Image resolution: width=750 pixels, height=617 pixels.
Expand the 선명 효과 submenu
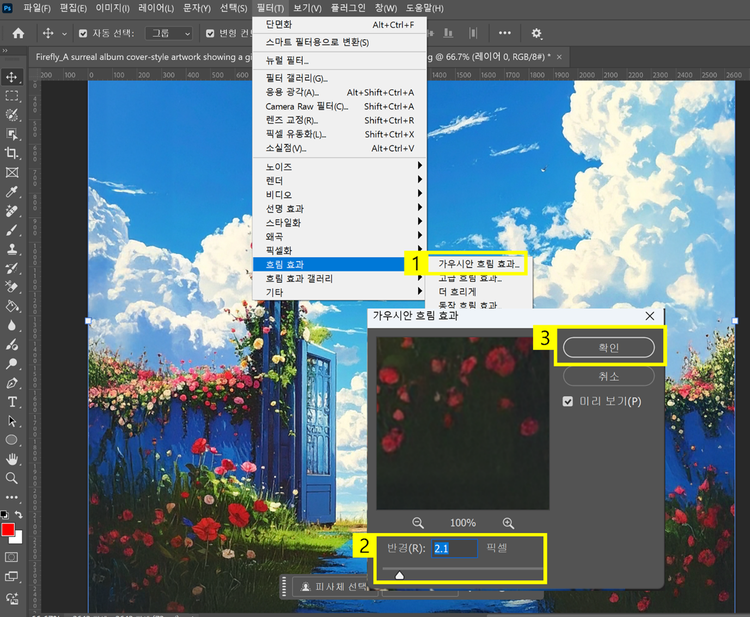pyautogui.click(x=339, y=208)
